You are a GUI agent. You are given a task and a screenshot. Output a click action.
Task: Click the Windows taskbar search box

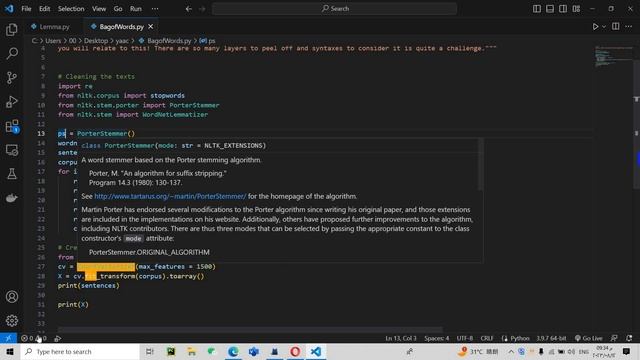(x=80, y=351)
